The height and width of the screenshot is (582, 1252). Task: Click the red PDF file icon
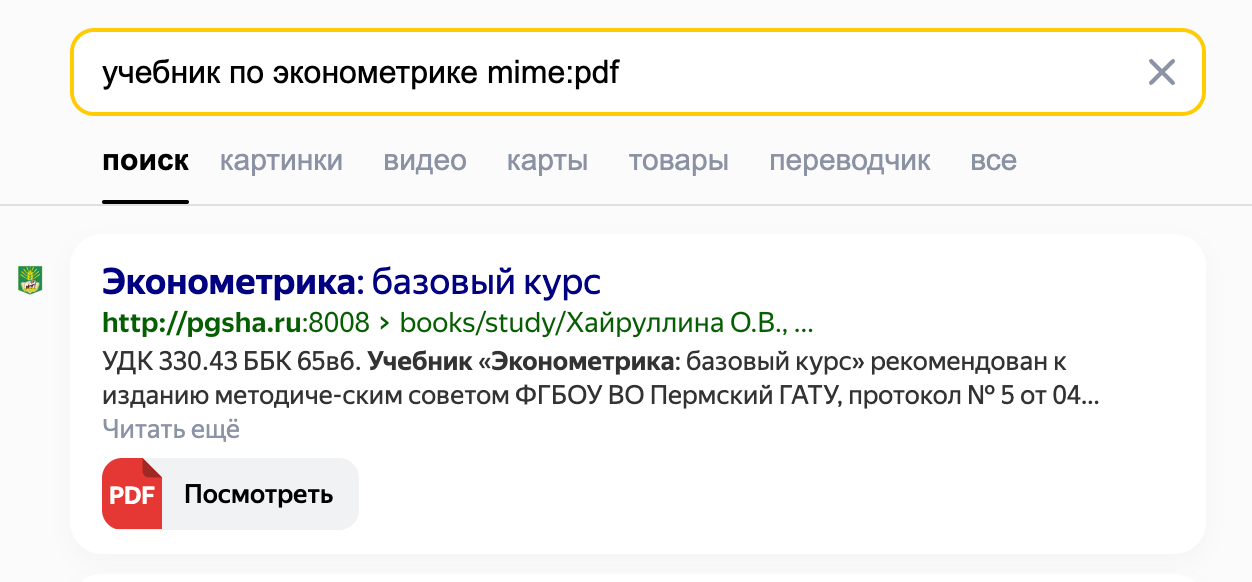coord(131,493)
